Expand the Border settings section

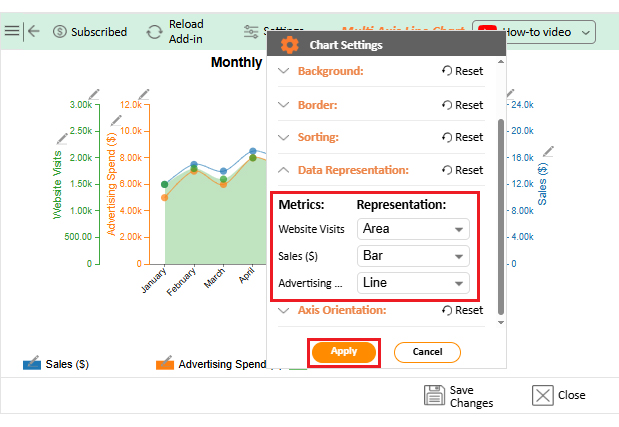(x=317, y=105)
